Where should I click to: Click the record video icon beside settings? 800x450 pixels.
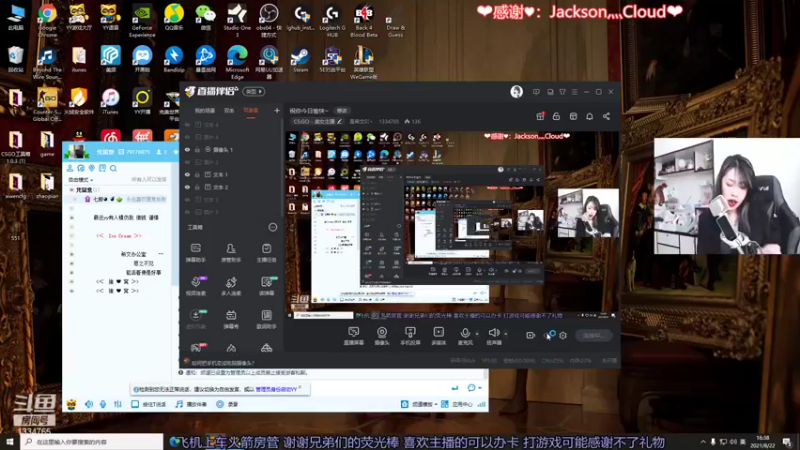pos(531,335)
